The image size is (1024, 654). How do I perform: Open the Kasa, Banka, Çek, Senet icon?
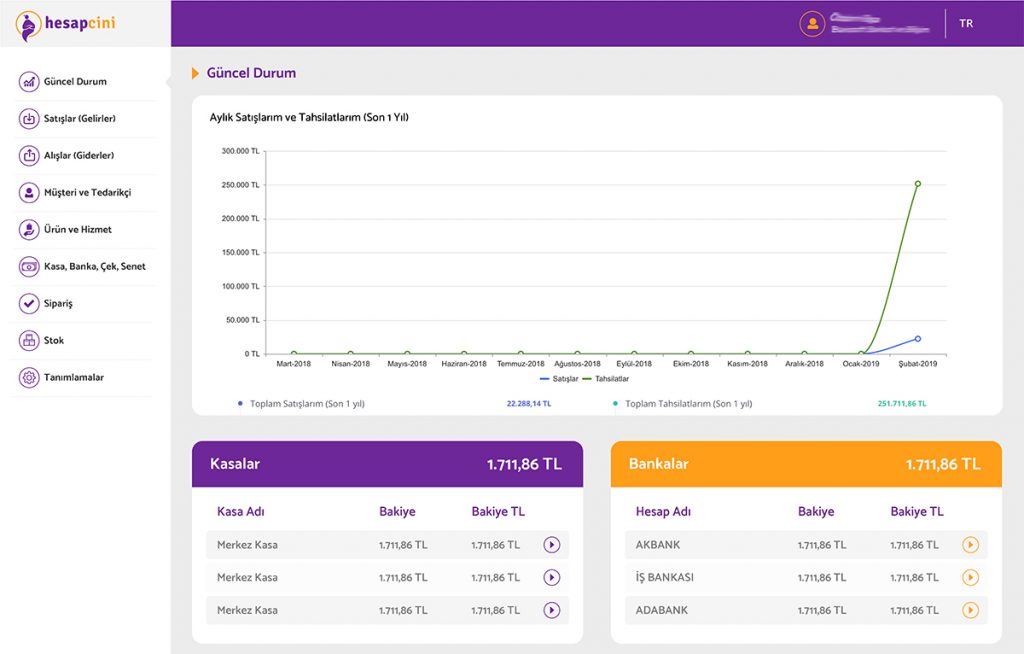point(29,267)
